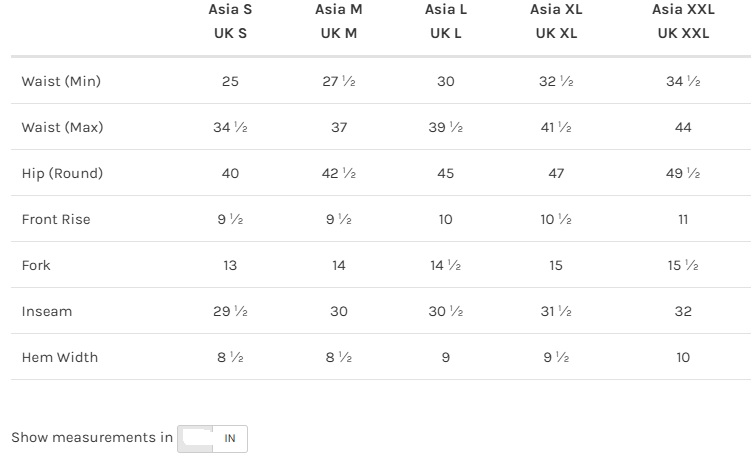Choose the Asia L / UK L size header

(446, 21)
